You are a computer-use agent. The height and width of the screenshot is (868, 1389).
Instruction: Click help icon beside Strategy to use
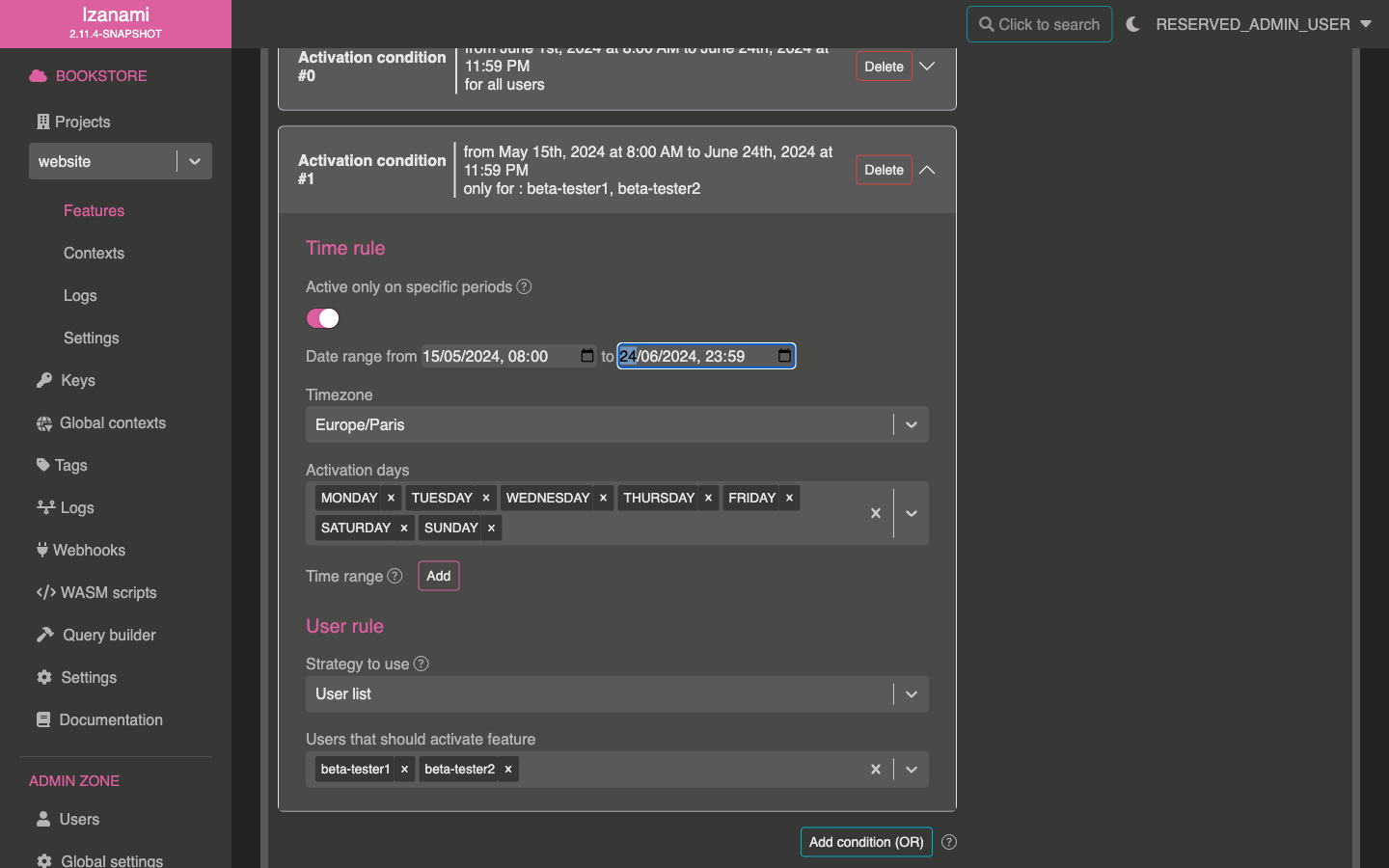tap(421, 664)
